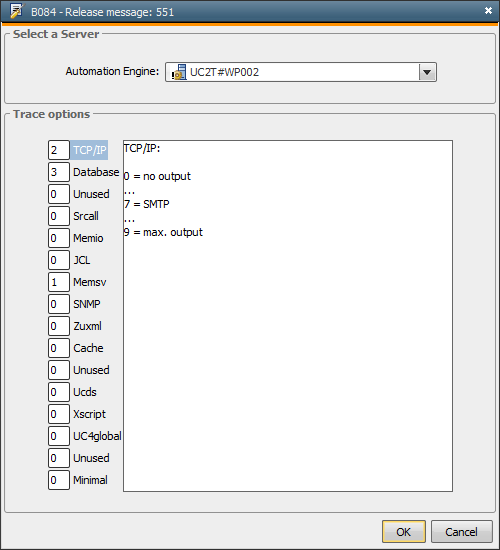Select the Minimal trace value field
The height and width of the screenshot is (550, 500).
[x=59, y=480]
